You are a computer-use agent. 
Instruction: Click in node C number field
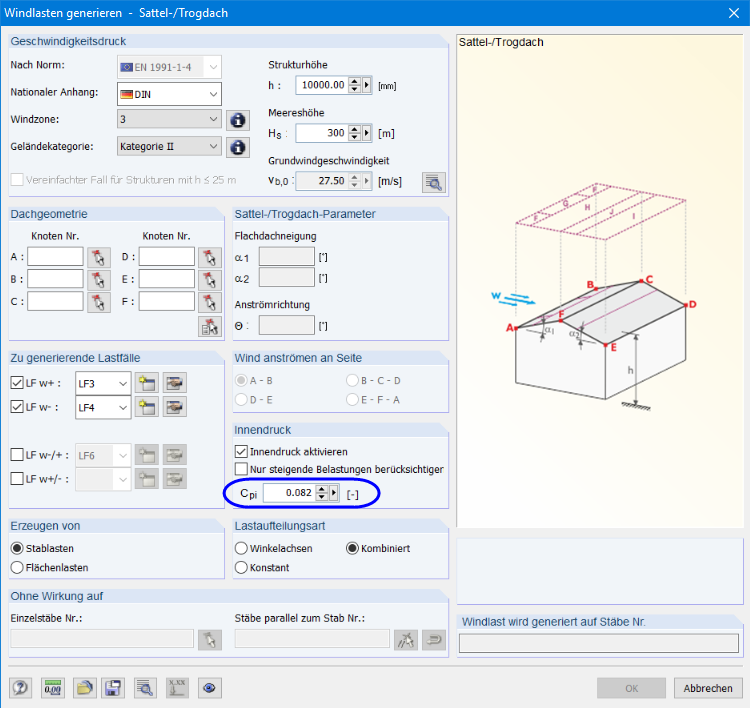click(x=55, y=301)
